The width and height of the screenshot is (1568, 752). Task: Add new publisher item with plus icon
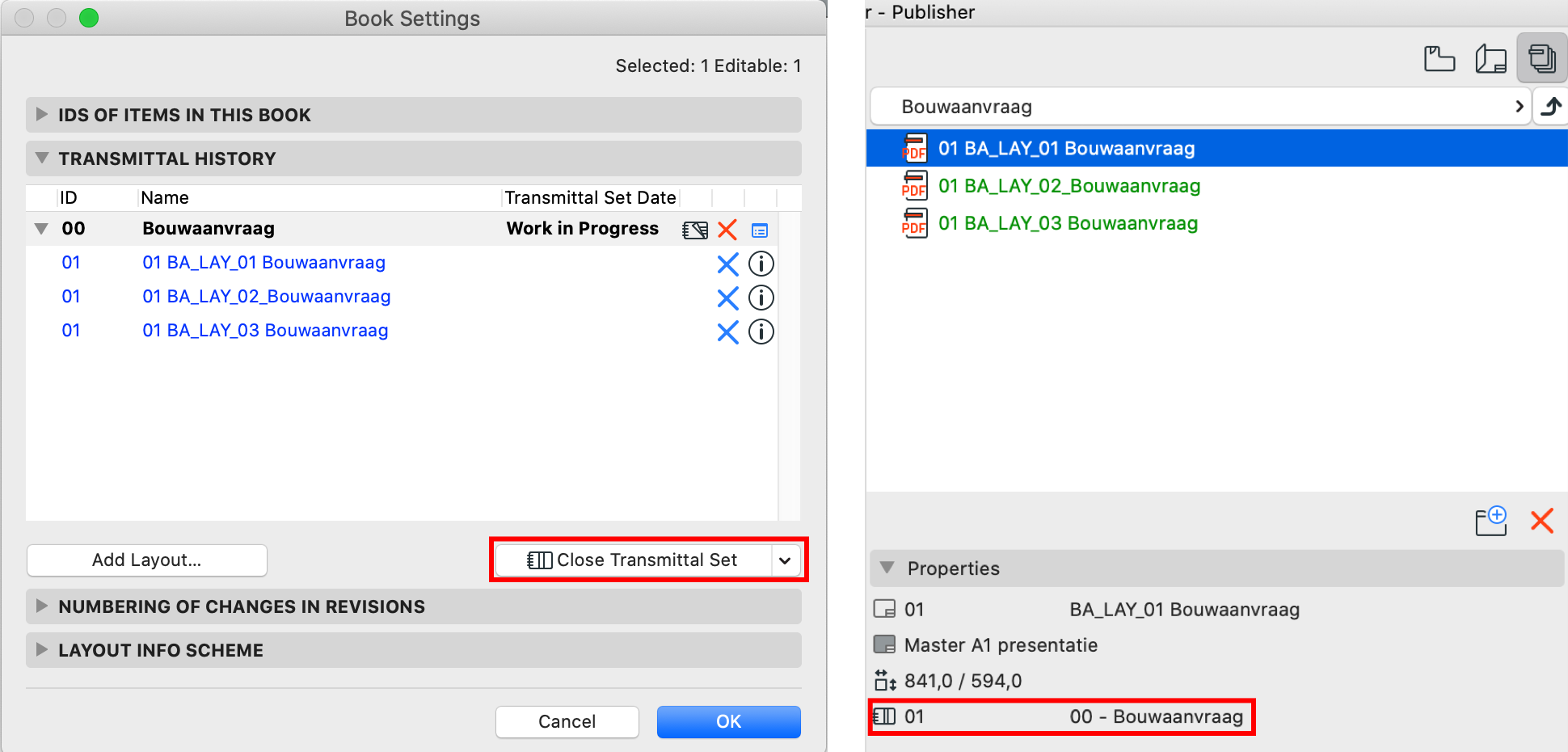point(1491,521)
